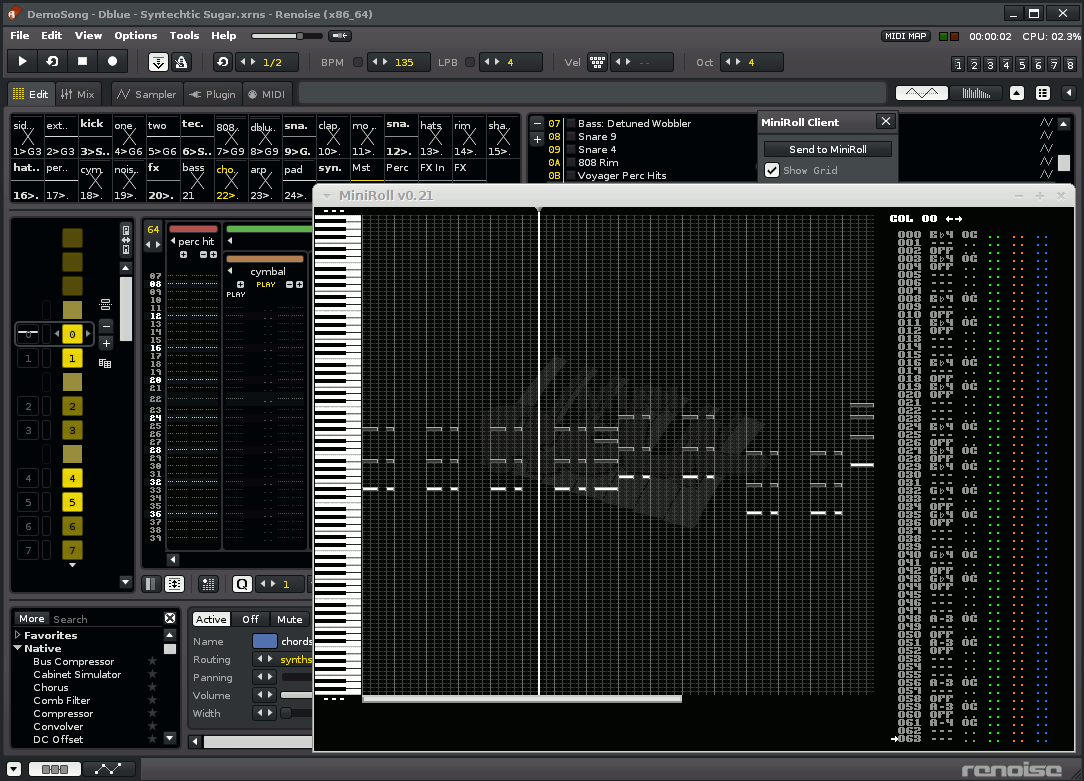Toggle the Snare 9 checkbox
Image resolution: width=1084 pixels, height=781 pixels.
point(571,137)
